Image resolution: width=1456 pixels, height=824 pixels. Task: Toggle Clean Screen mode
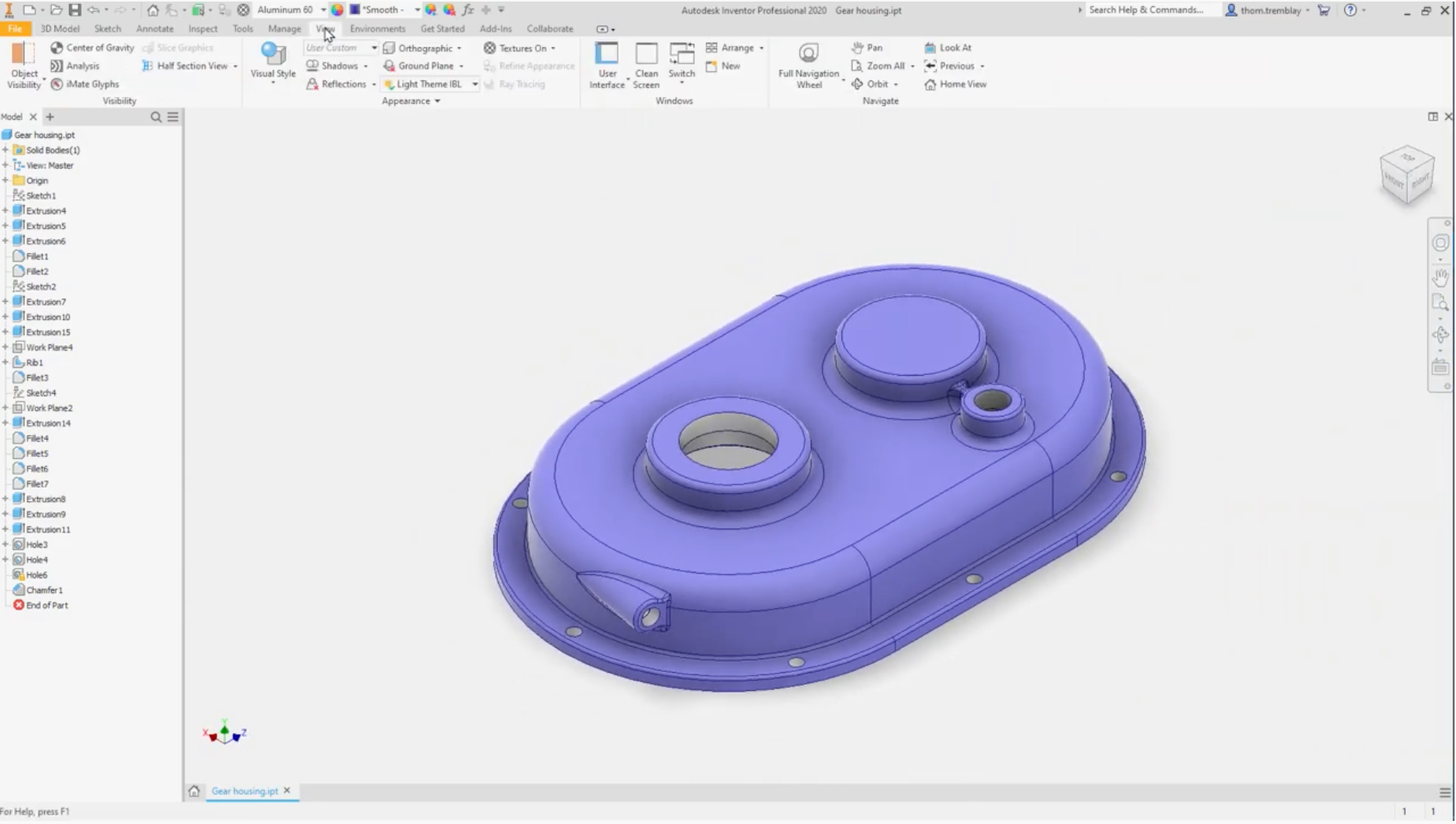(646, 65)
